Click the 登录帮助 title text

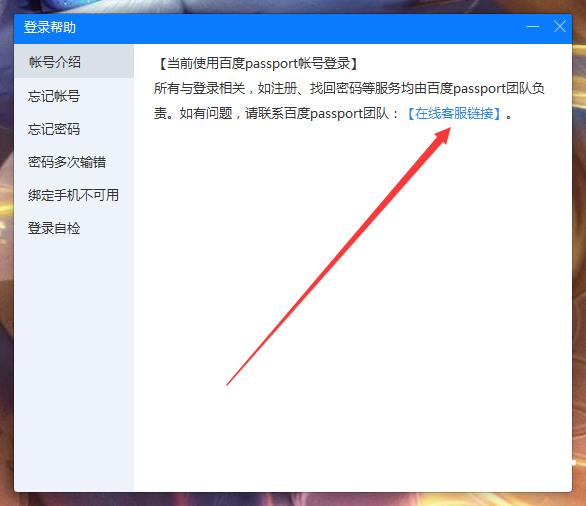[50, 27]
